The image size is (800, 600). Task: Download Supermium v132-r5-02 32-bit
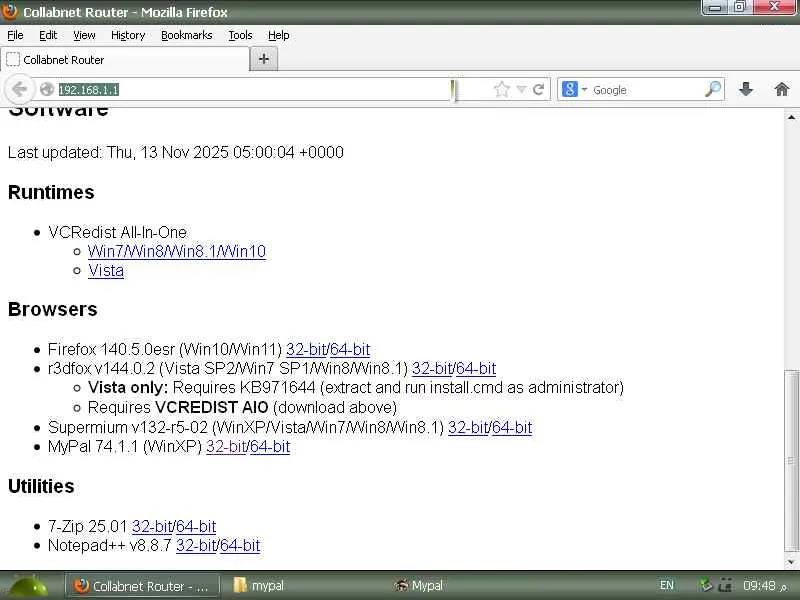click(x=468, y=428)
